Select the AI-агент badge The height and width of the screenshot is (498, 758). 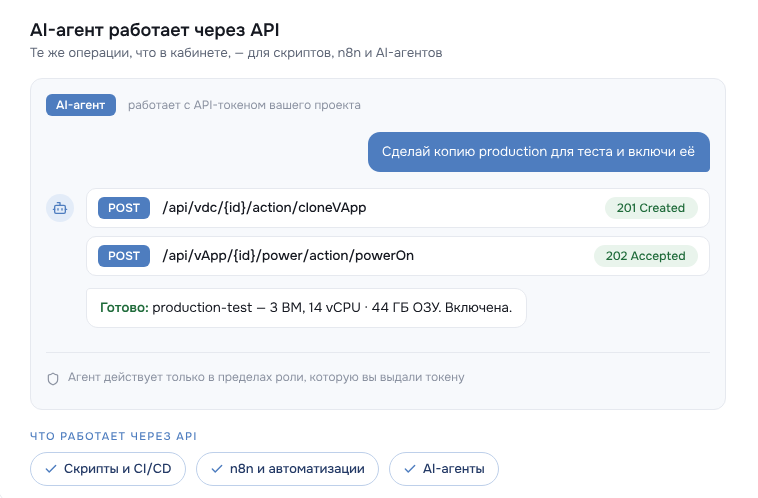pyautogui.click(x=81, y=105)
